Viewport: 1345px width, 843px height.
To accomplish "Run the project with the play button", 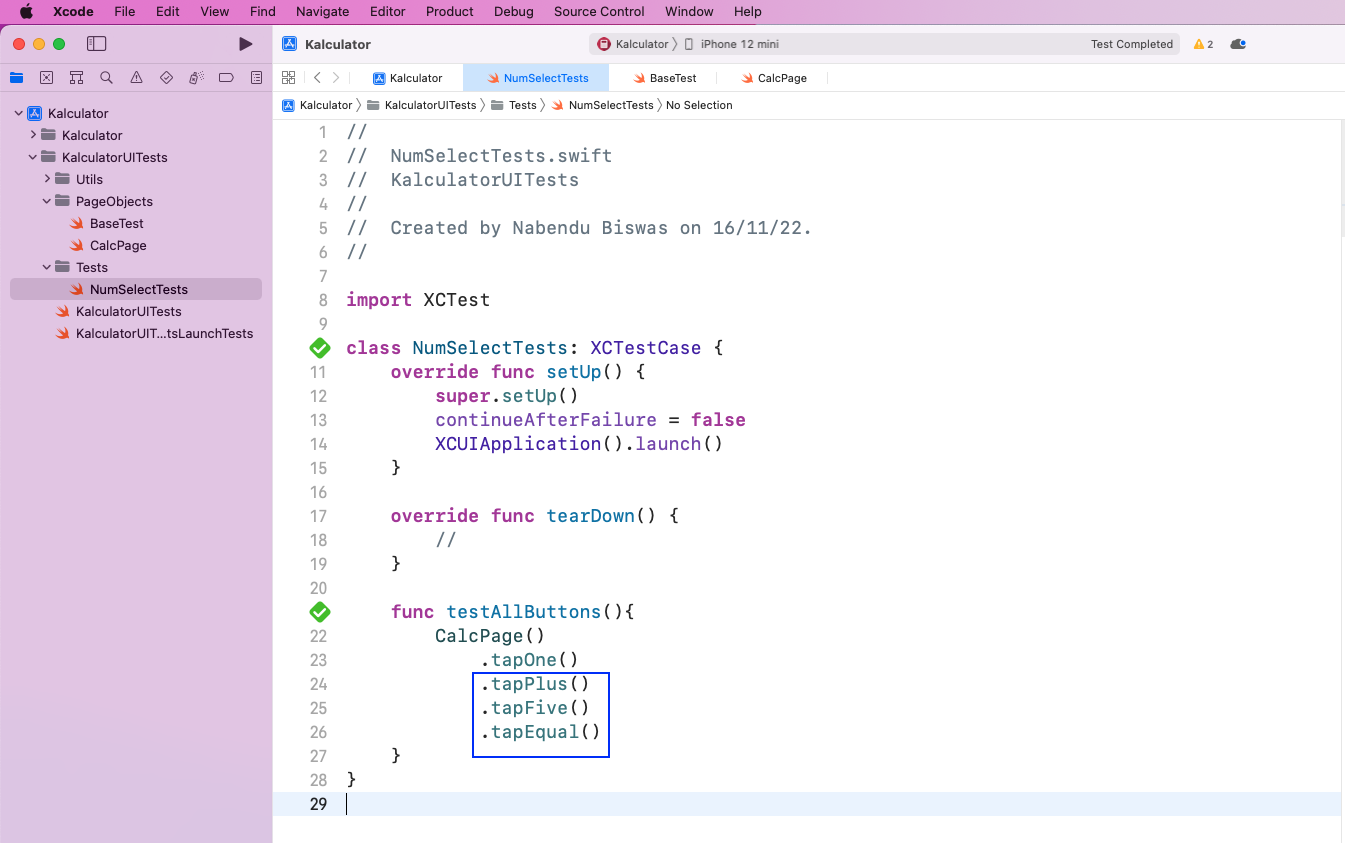I will coord(245,44).
